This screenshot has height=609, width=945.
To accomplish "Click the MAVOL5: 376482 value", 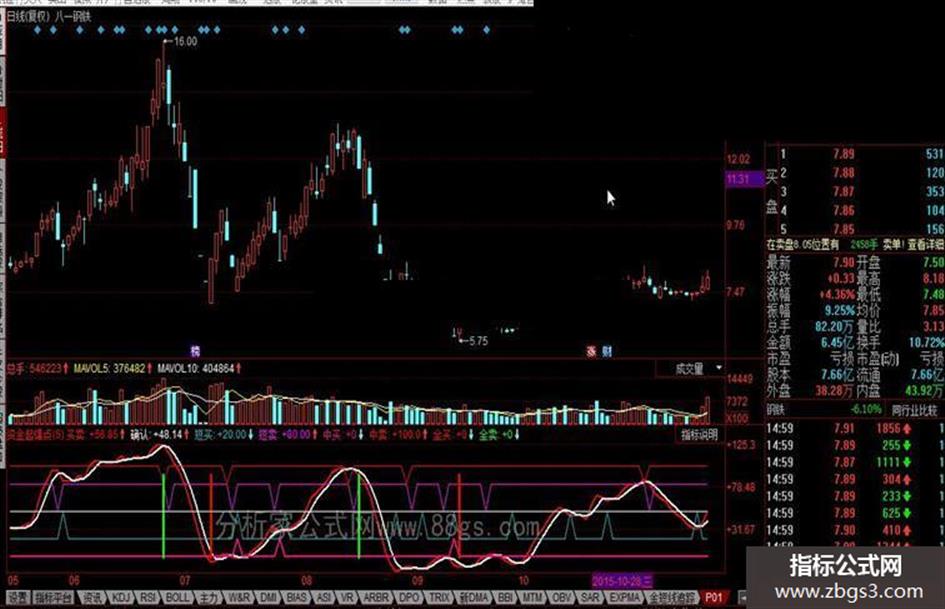I will 110,368.
